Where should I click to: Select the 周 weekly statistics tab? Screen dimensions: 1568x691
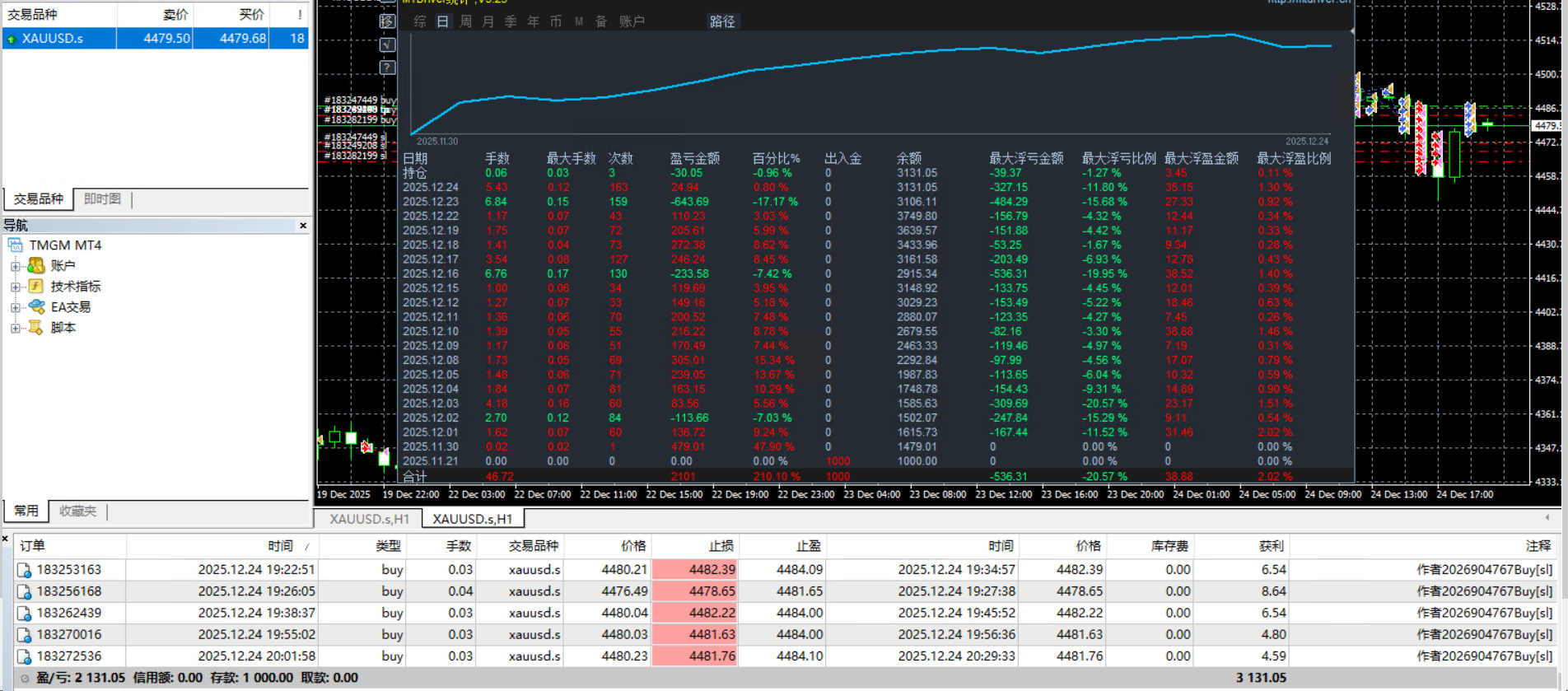point(465,21)
